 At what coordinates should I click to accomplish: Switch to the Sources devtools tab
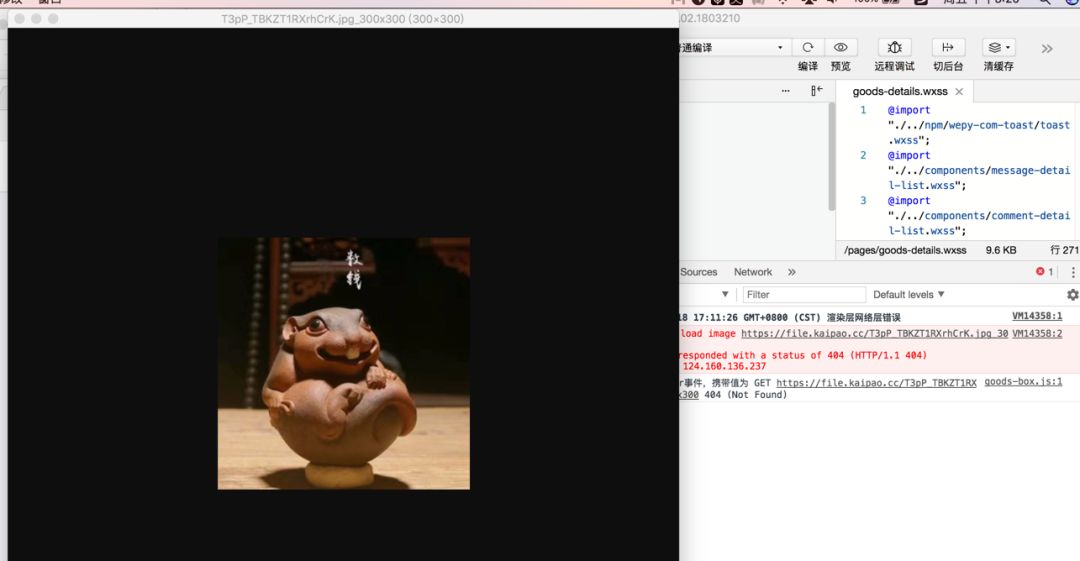click(x=698, y=272)
